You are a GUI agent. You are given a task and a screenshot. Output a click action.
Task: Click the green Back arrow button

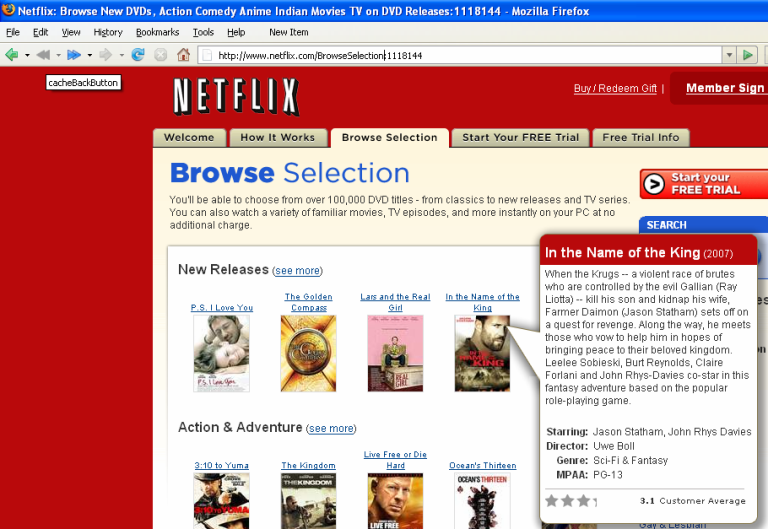point(12,55)
